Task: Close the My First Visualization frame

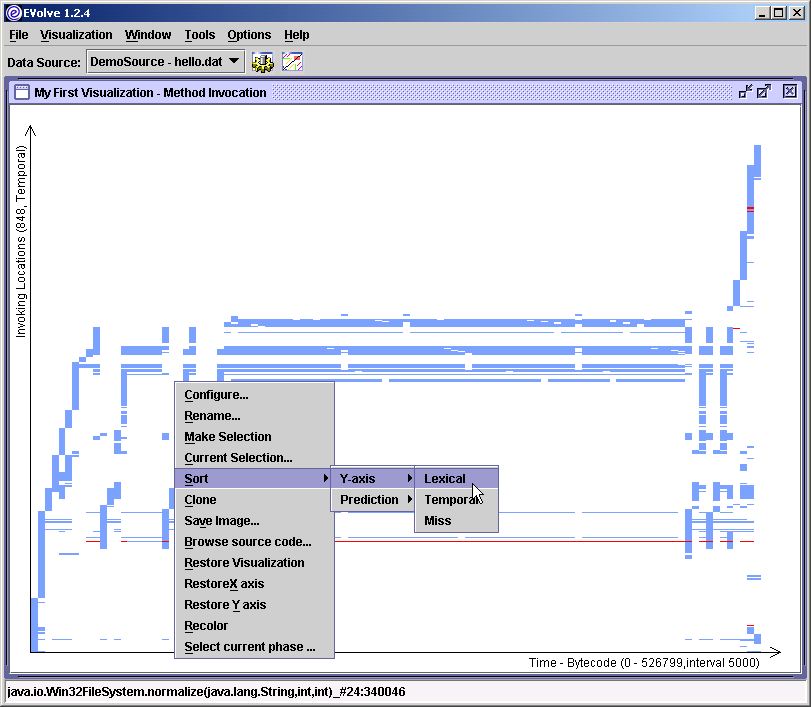Action: point(789,92)
